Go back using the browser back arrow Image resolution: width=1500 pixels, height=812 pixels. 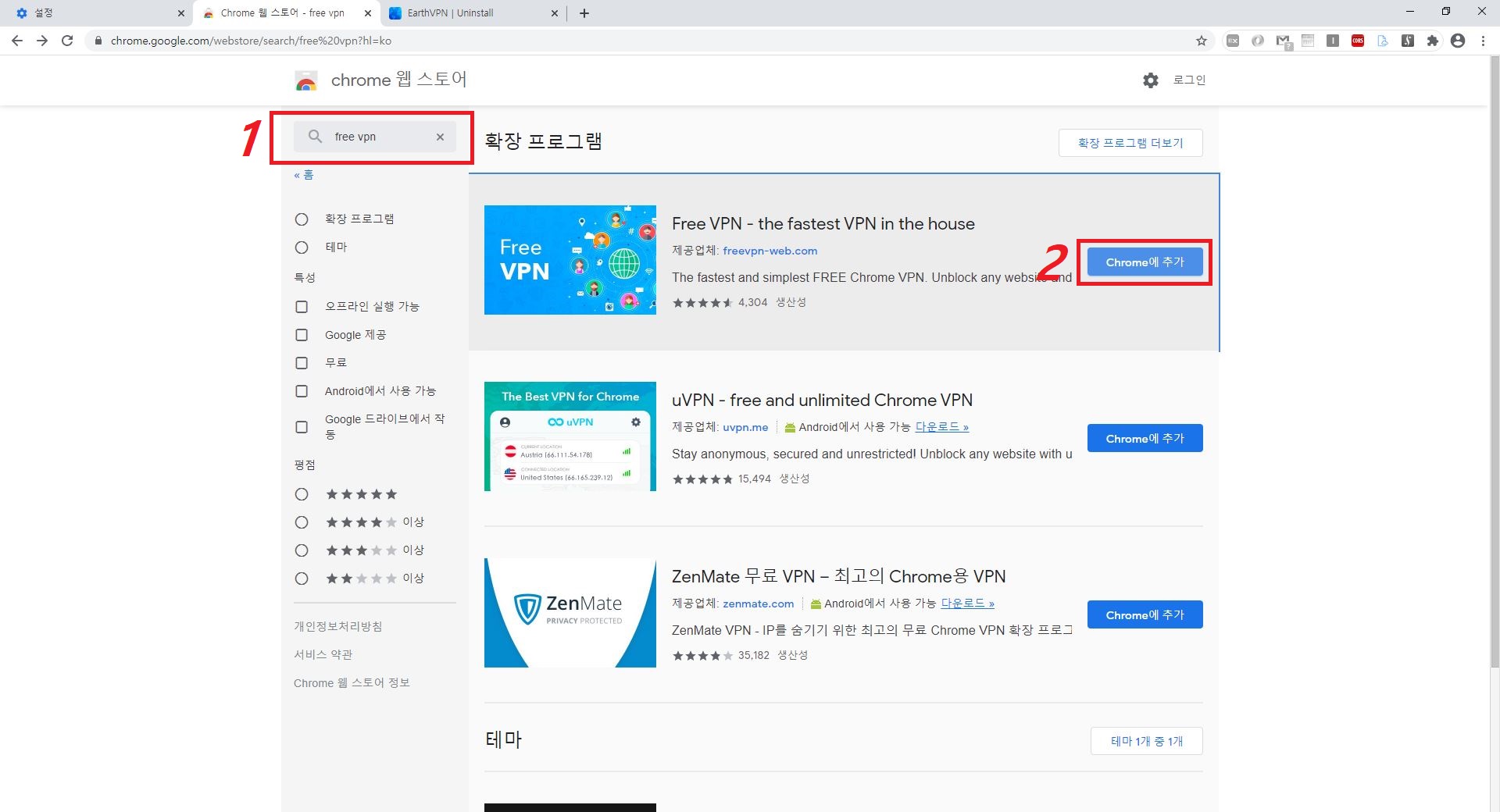(17, 41)
